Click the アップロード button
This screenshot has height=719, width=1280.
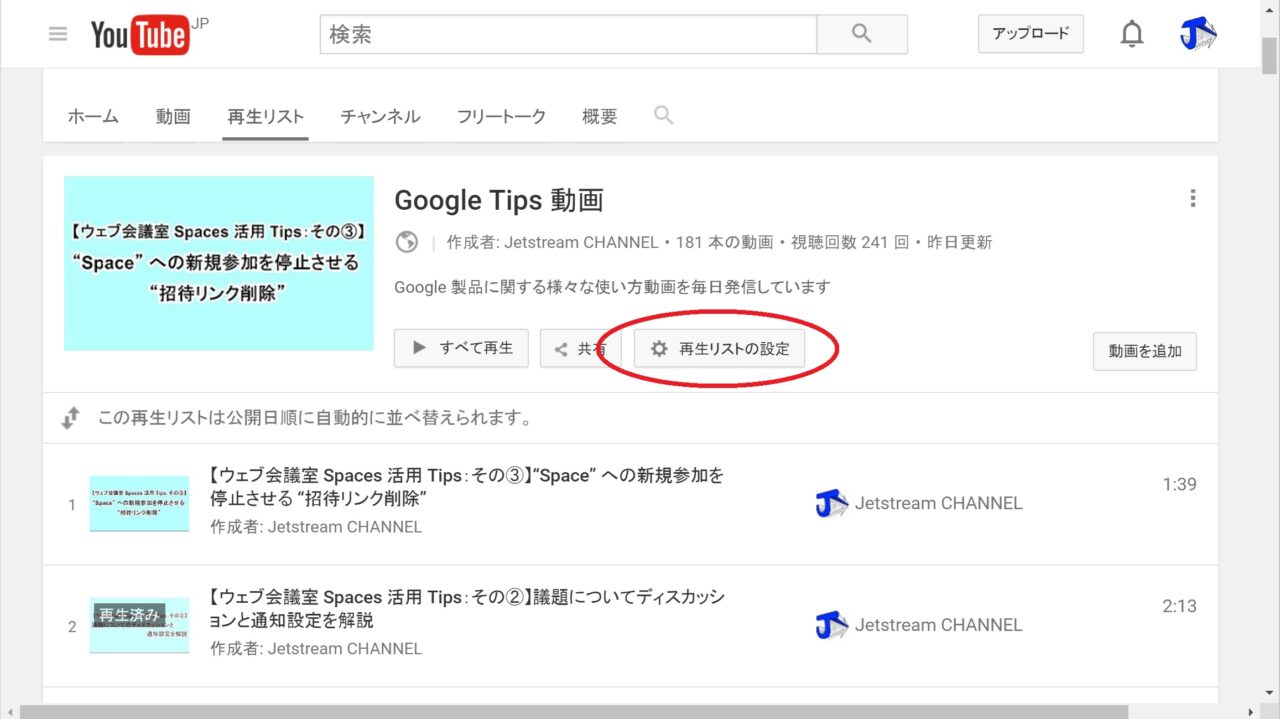pos(1030,34)
